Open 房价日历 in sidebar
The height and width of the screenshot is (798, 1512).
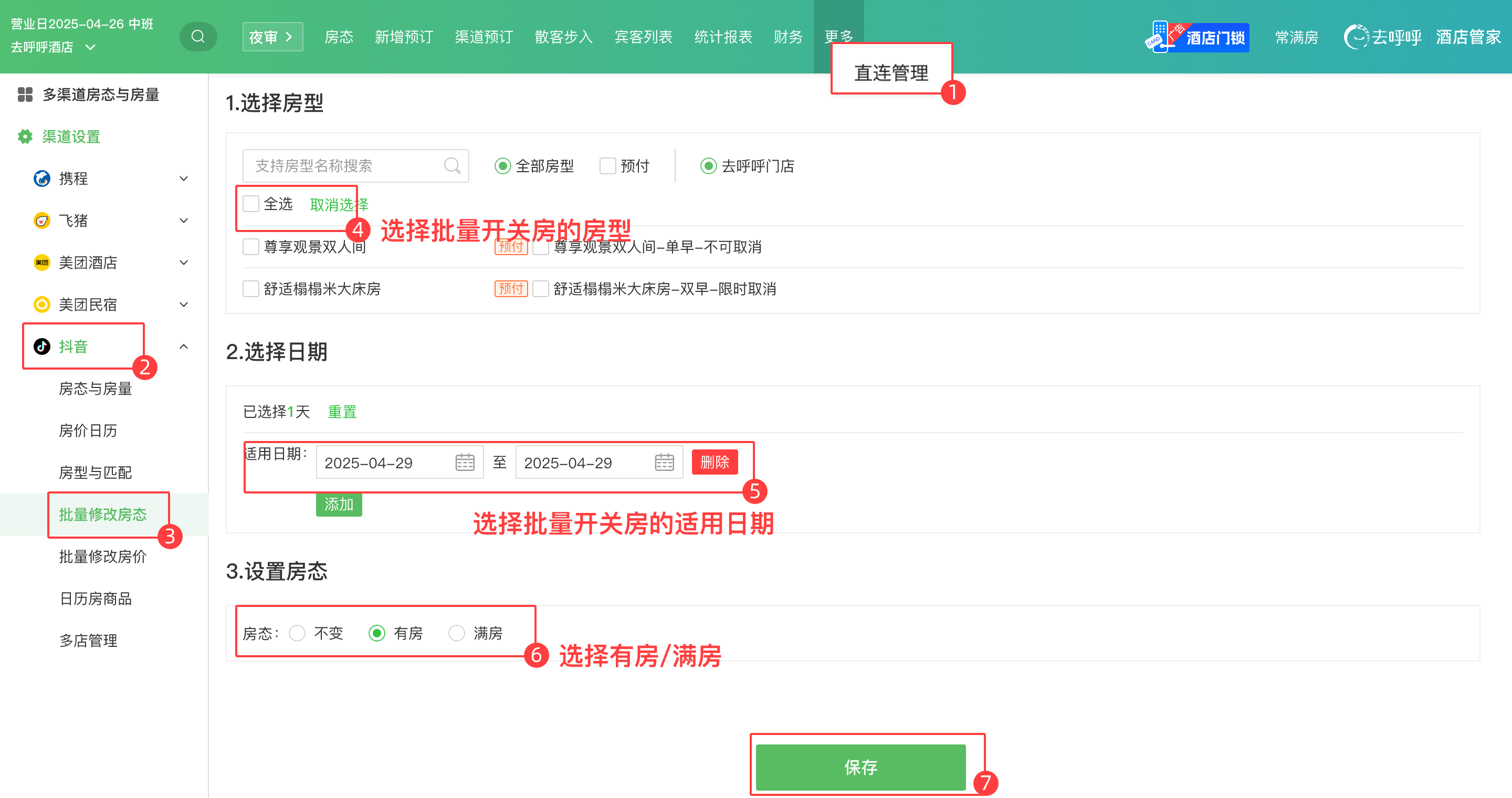88,430
